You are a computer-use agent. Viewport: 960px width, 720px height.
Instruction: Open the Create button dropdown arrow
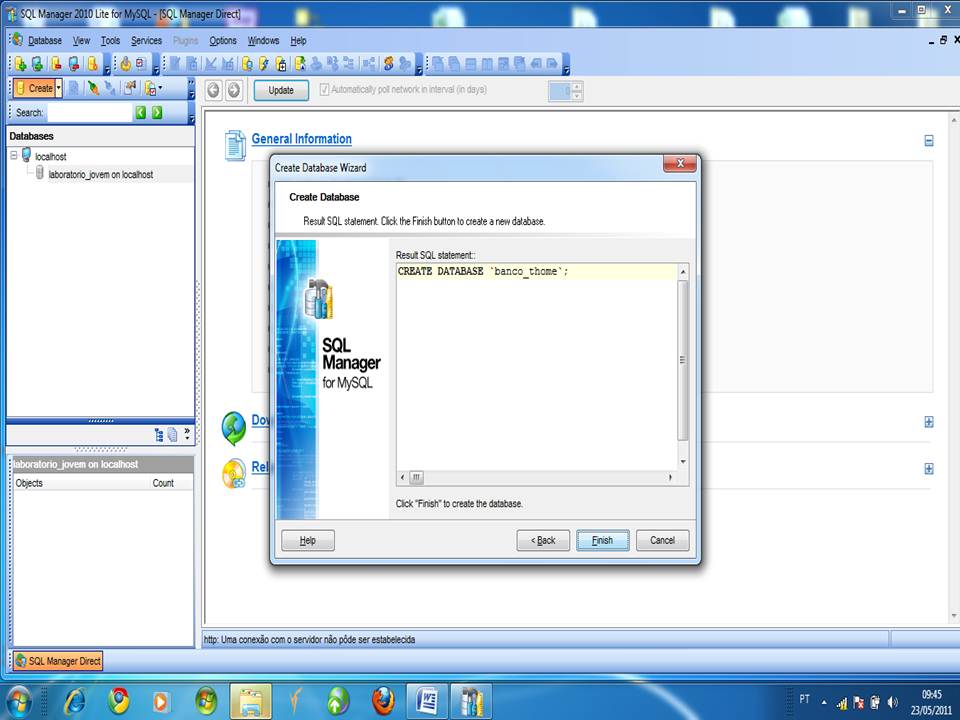tap(59, 88)
